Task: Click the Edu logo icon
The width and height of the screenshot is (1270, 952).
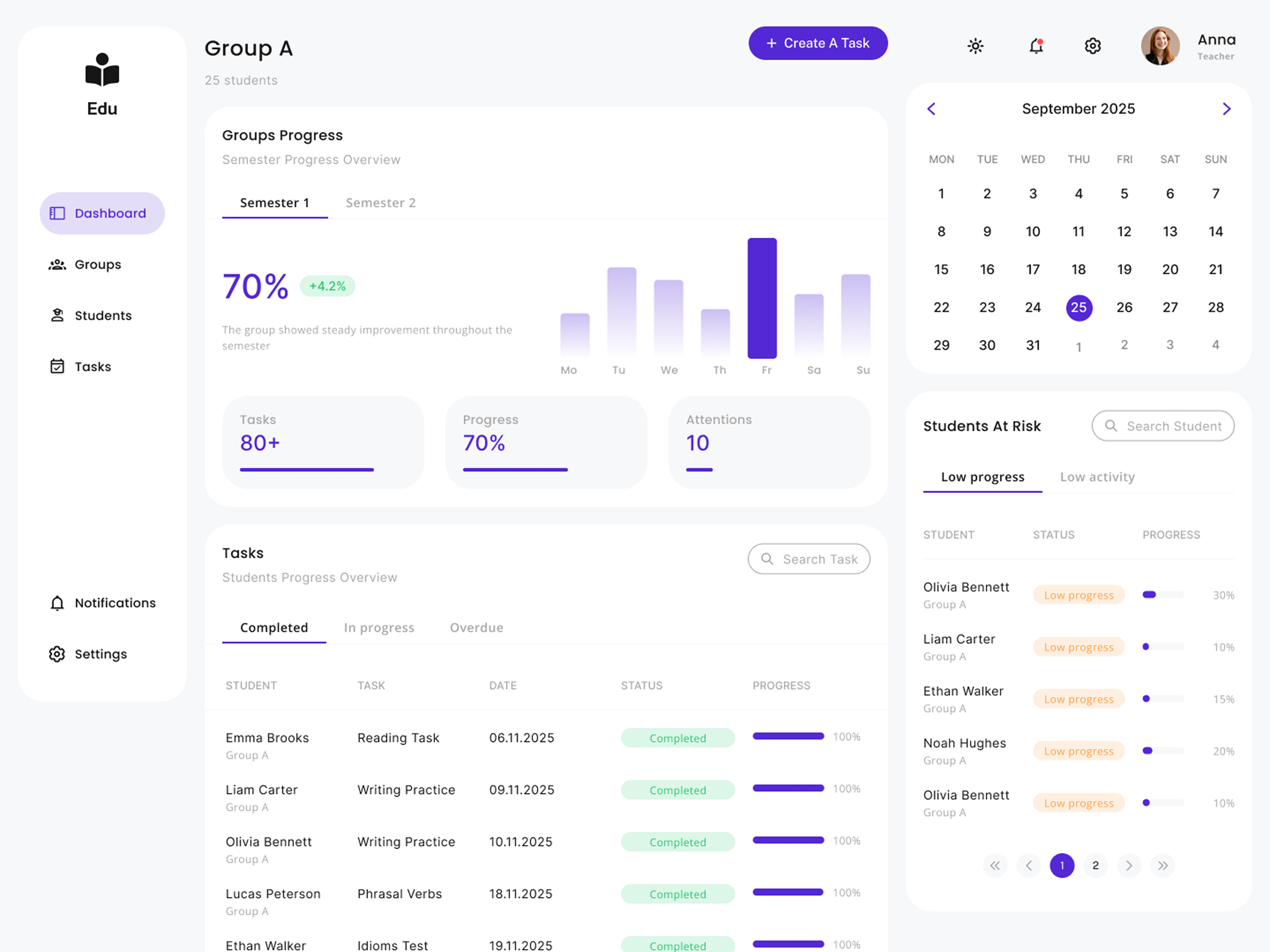Action: pyautogui.click(x=102, y=70)
